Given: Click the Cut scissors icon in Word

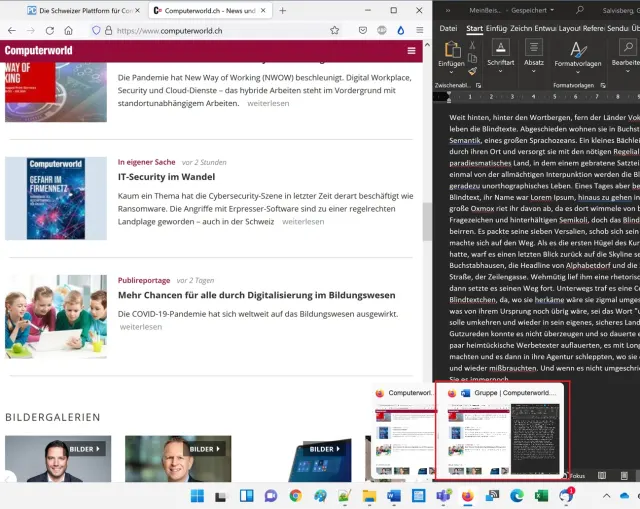Looking at the screenshot, I should [x=470, y=46].
